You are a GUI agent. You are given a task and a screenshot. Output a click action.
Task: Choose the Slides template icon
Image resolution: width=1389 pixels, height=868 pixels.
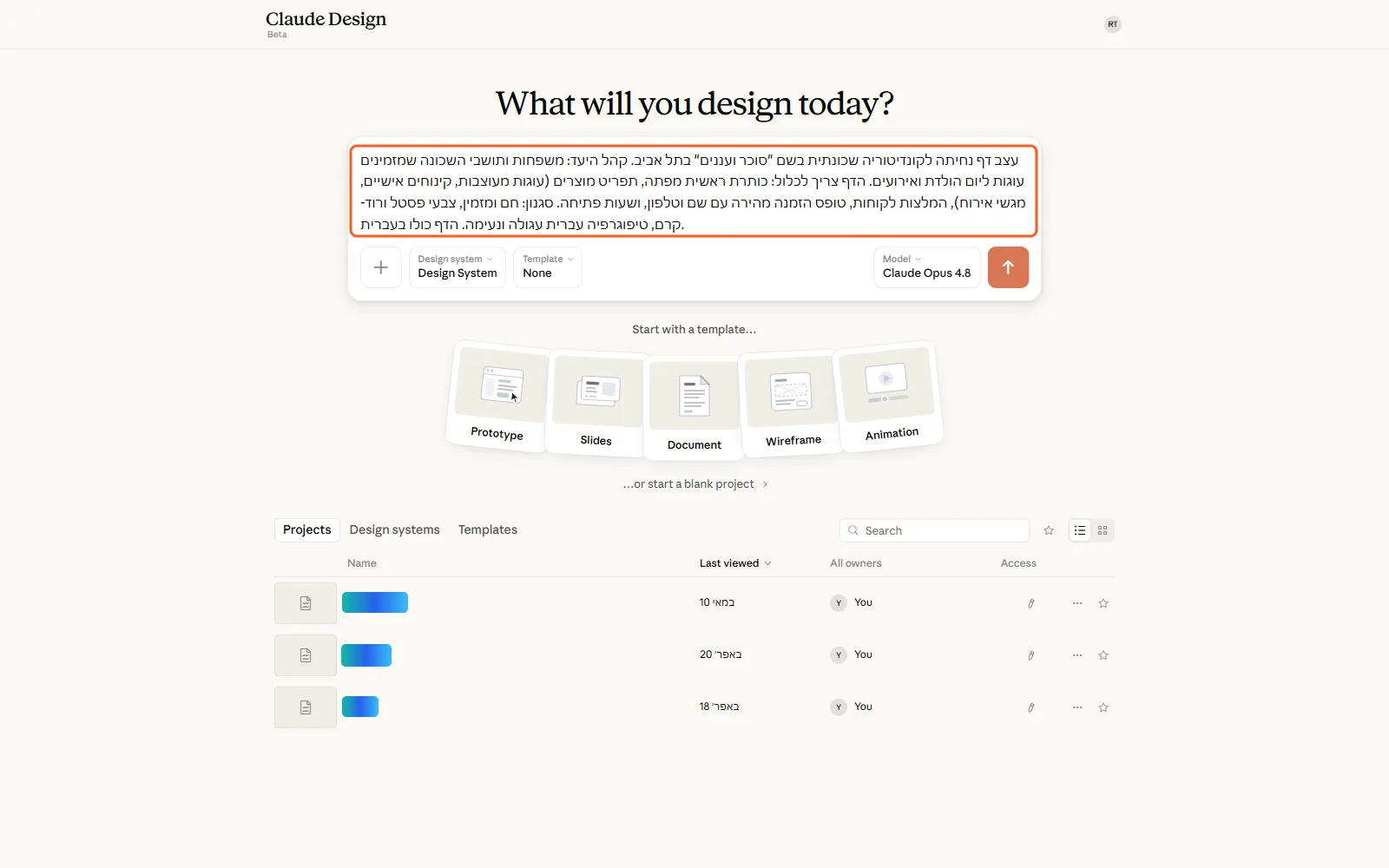(x=597, y=391)
